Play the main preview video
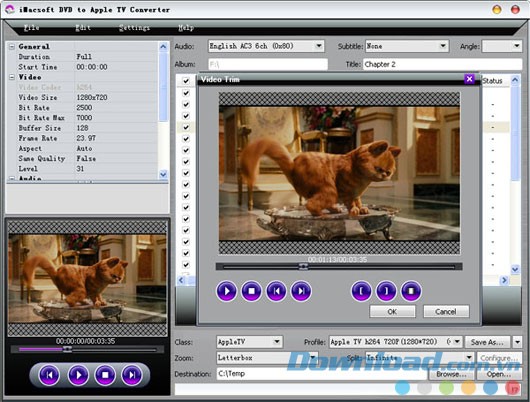This screenshot has height=402, width=530. click(78, 375)
